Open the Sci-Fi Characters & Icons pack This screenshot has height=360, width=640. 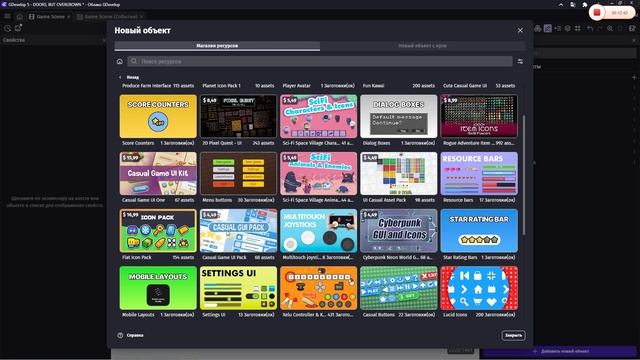[x=318, y=116]
